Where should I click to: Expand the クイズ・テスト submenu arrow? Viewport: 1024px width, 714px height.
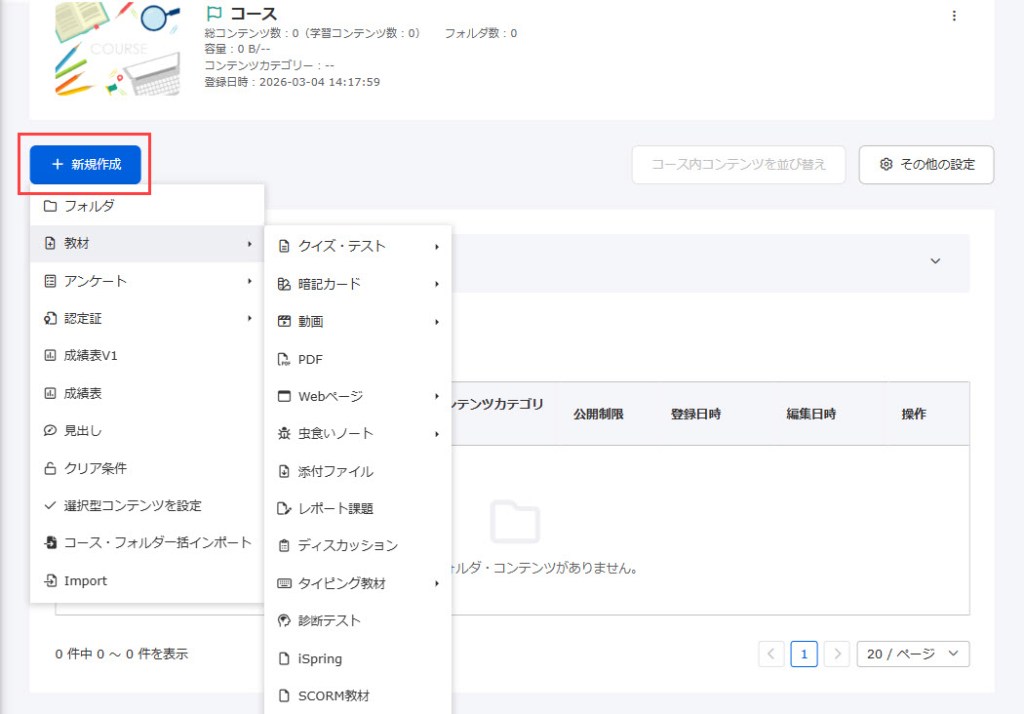pos(437,246)
